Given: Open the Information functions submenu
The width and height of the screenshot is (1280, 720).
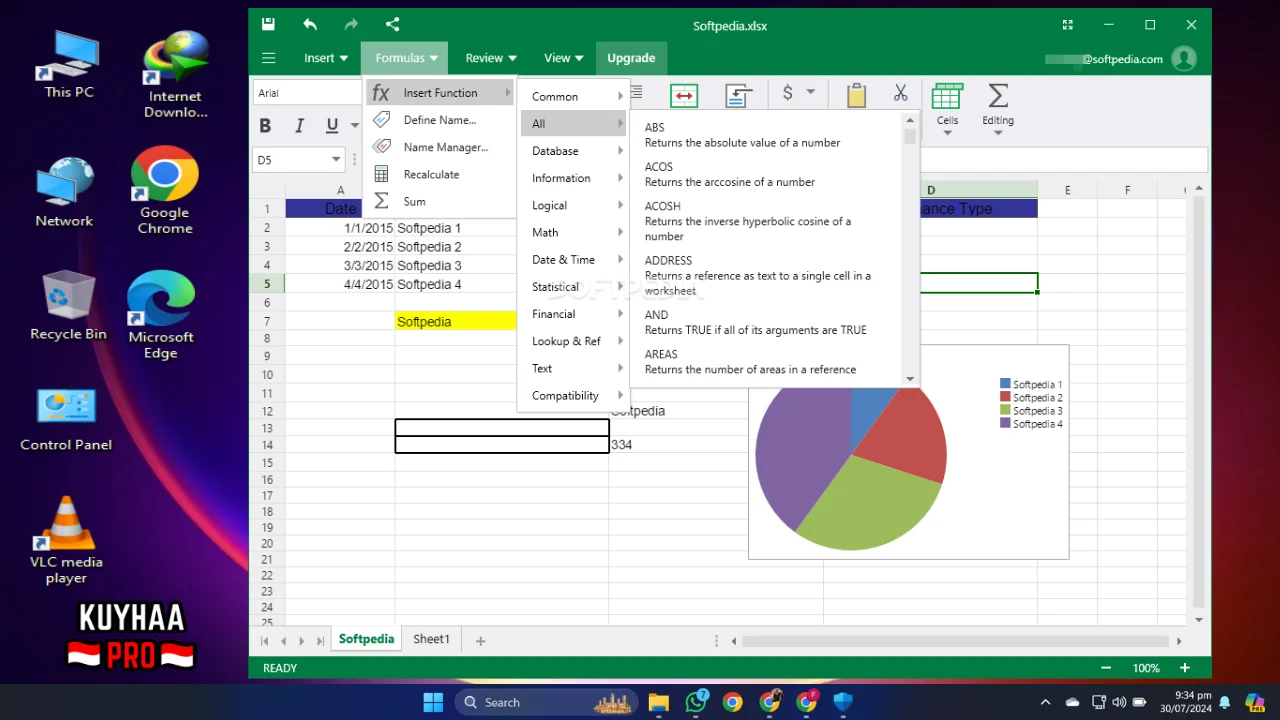Looking at the screenshot, I should tap(574, 178).
